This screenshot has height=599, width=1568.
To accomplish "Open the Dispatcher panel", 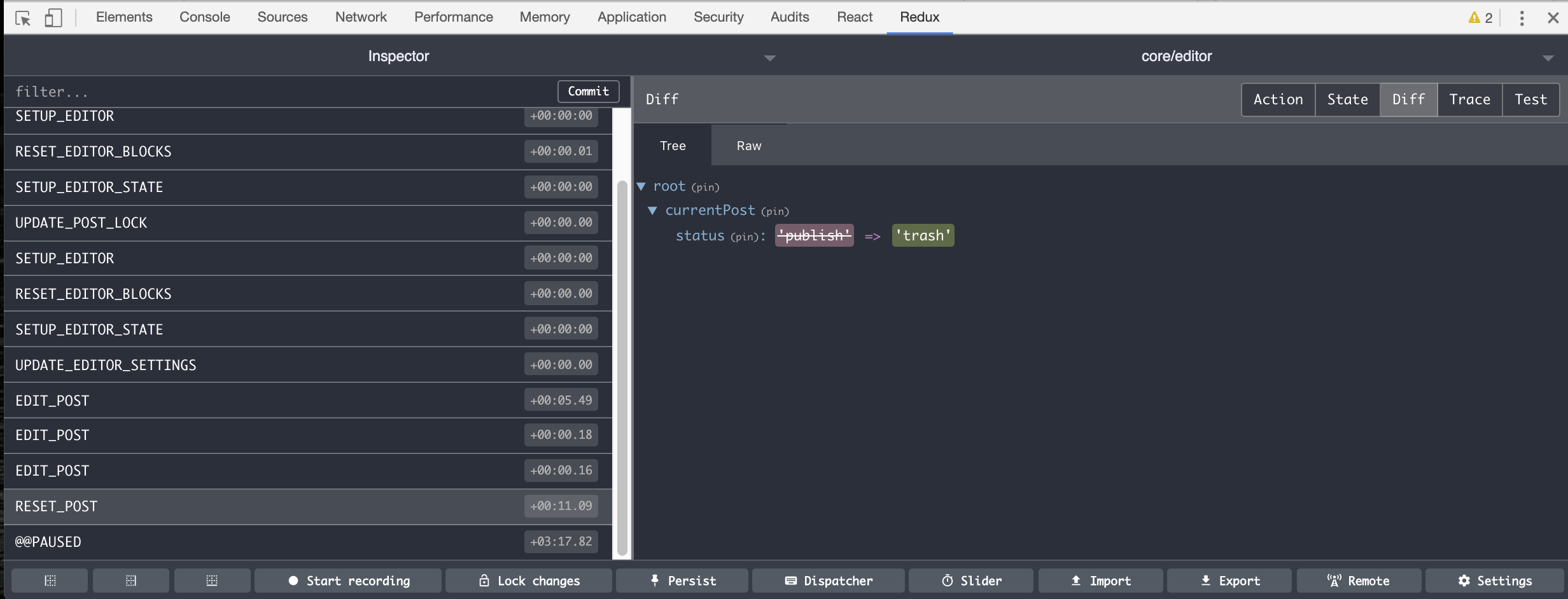I will click(829, 581).
